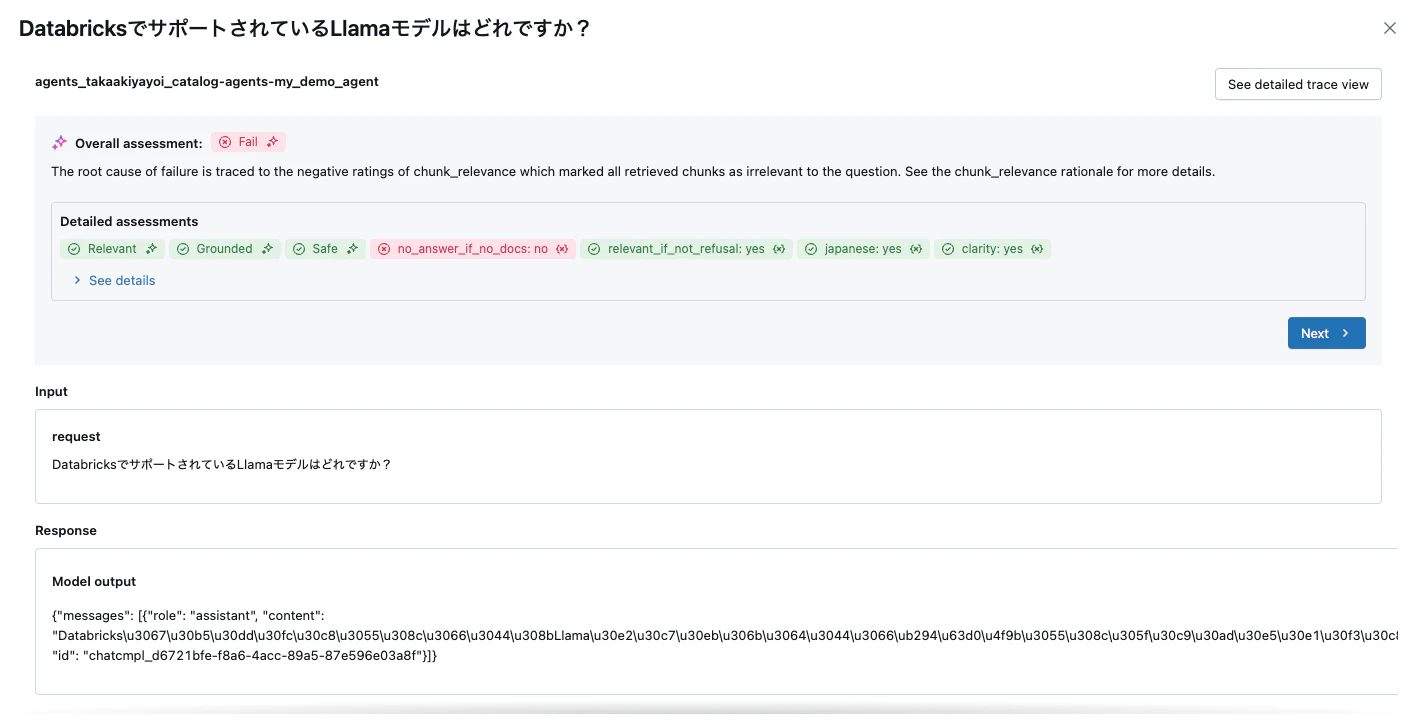Click the code icon on clarity tag
Viewport: 1415px width, 725px height.
pyautogui.click(x=1037, y=249)
